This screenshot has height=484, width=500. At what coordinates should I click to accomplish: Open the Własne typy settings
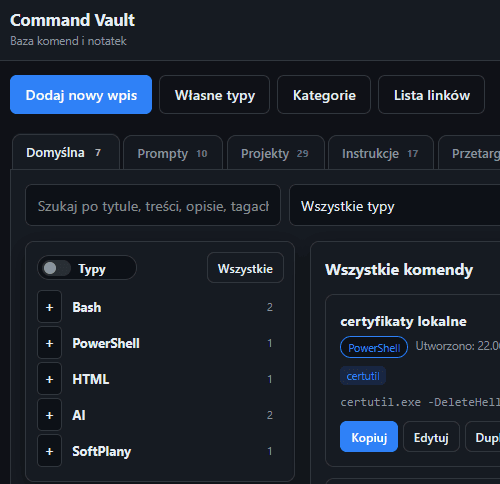pos(214,95)
